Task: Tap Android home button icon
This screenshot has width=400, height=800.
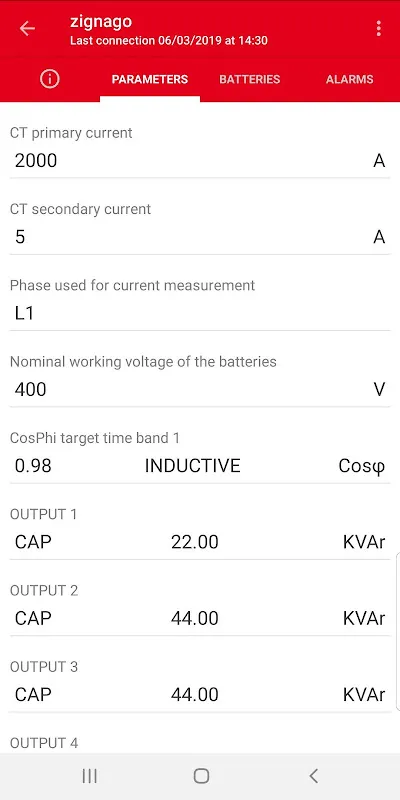Action: 201,776
